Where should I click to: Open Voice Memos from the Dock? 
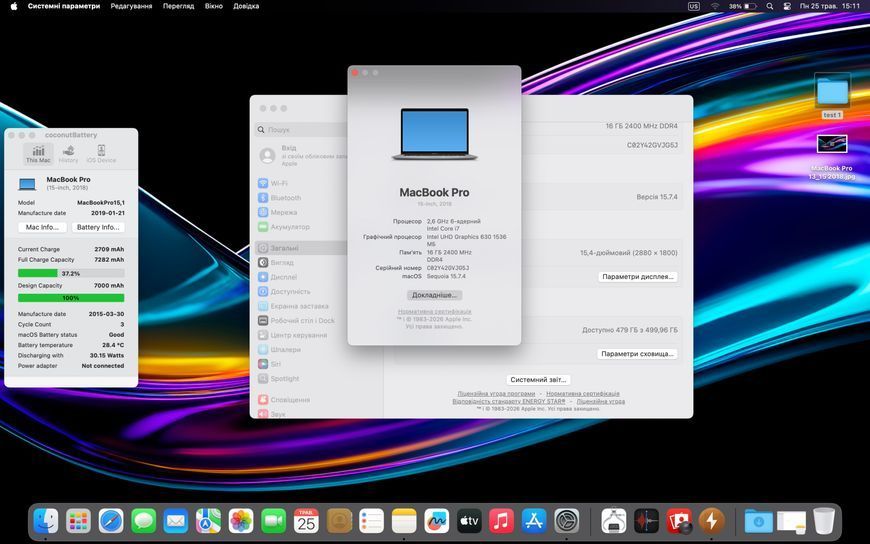646,521
